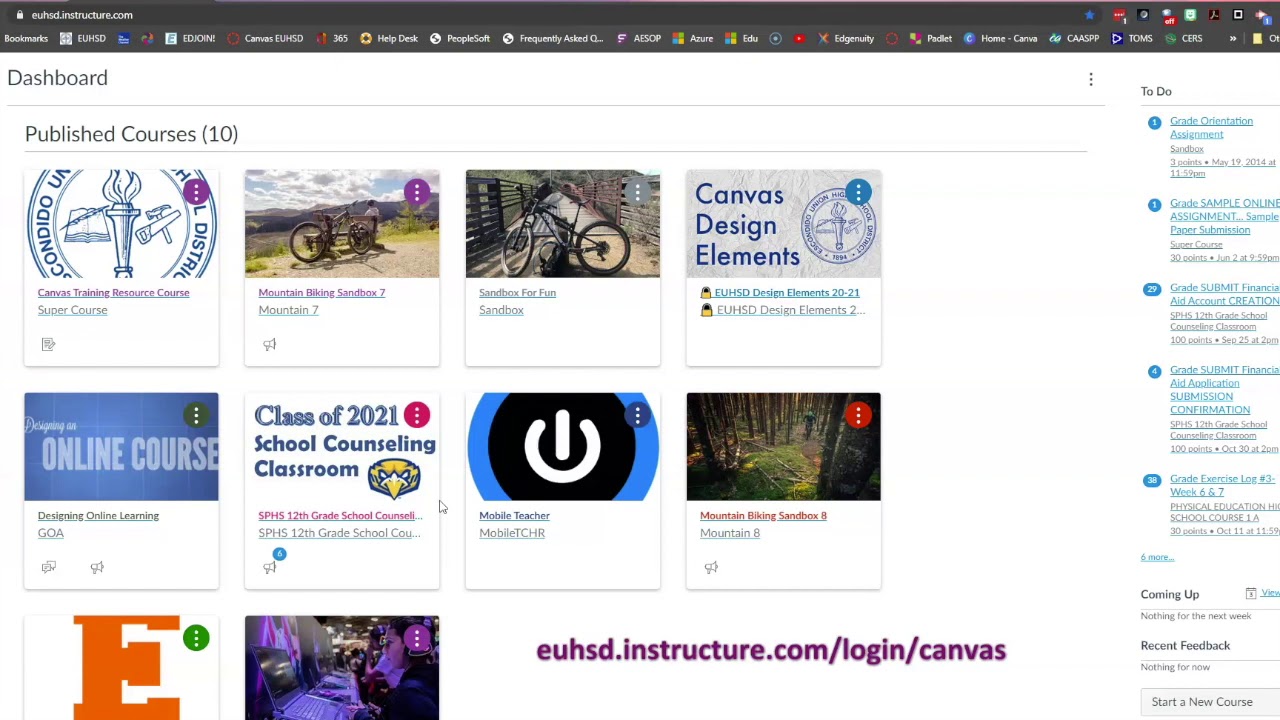This screenshot has height=720, width=1280.
Task: Open Grade Exercise Log #3 to-do item
Action: 1222,485
